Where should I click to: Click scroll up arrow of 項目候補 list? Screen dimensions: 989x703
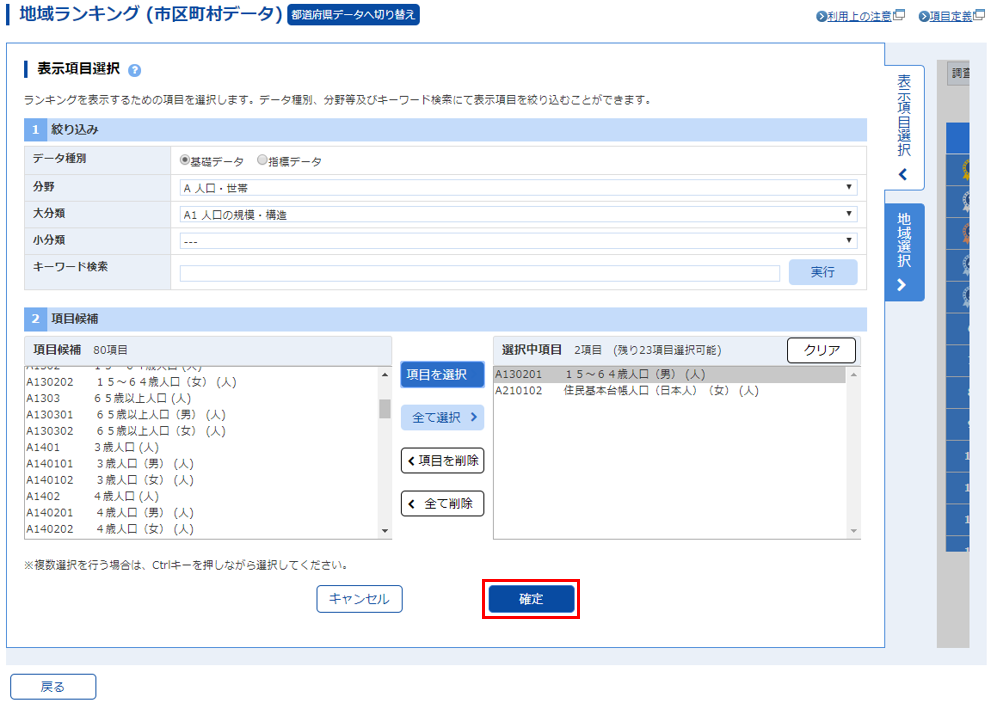385,375
